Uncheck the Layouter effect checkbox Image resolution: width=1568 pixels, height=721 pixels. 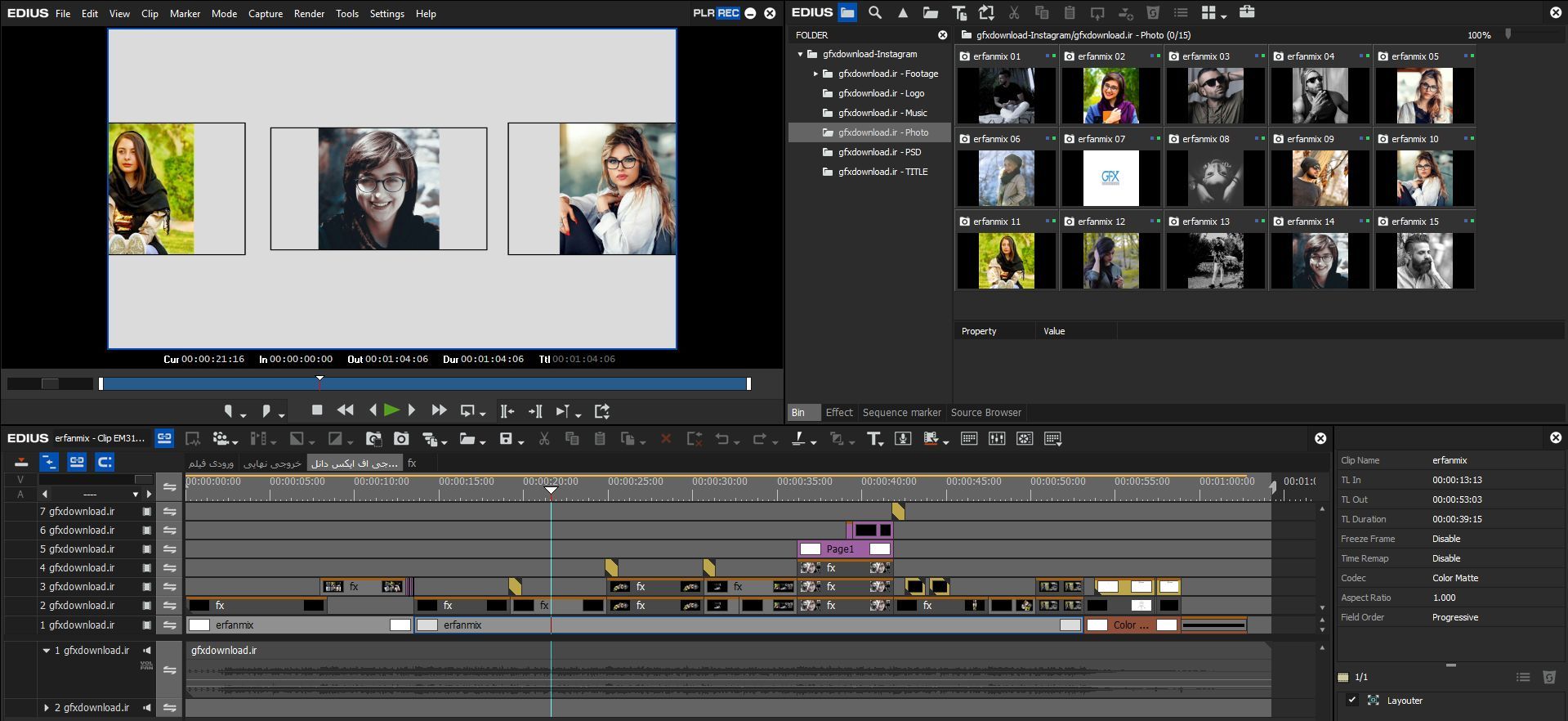click(1351, 701)
